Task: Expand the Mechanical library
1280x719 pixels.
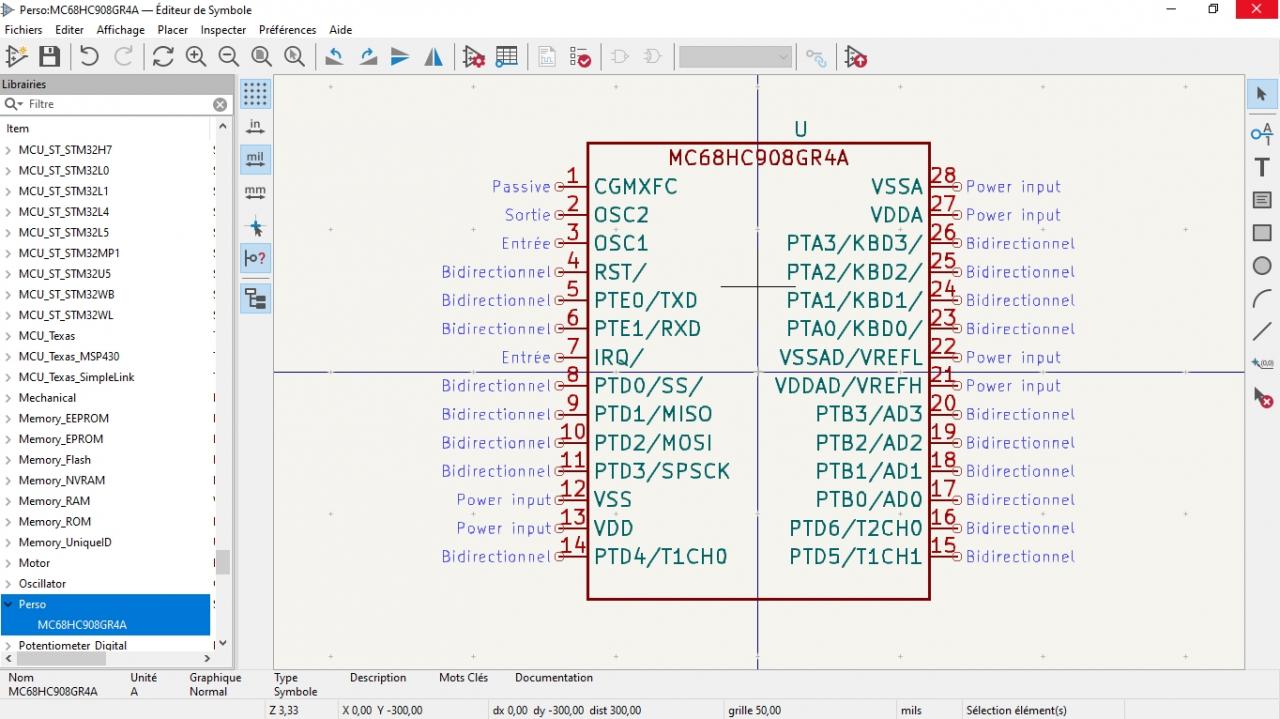Action: (x=9, y=398)
